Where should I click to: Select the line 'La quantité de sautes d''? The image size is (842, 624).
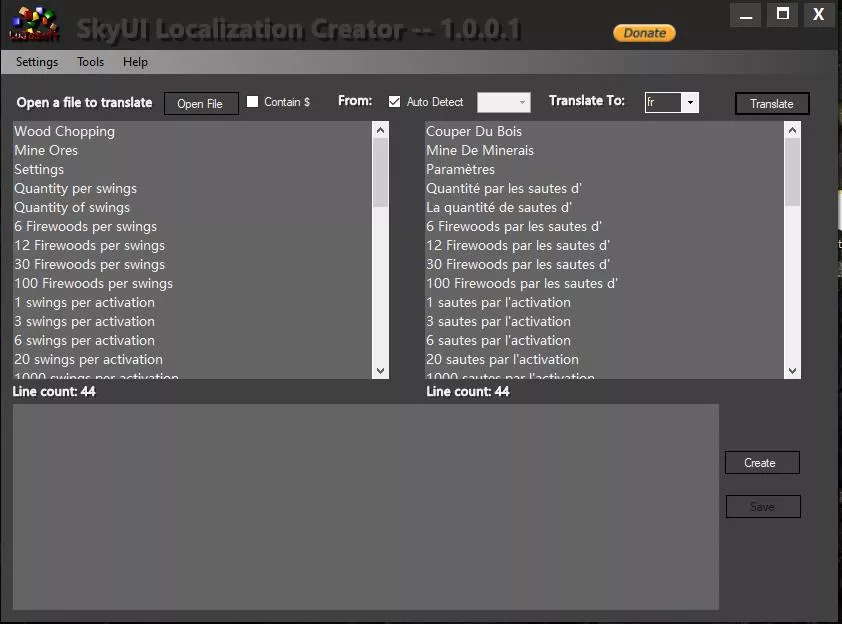click(x=499, y=207)
